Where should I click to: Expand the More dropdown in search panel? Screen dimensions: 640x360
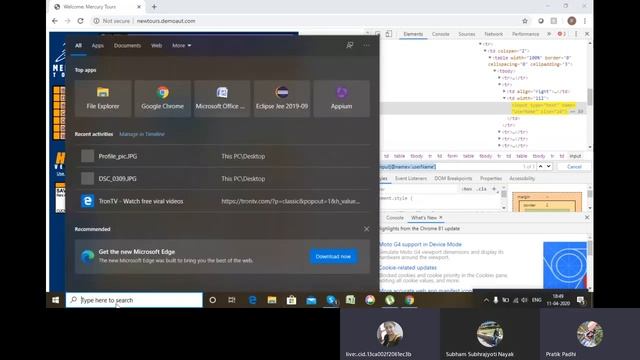pyautogui.click(x=181, y=45)
